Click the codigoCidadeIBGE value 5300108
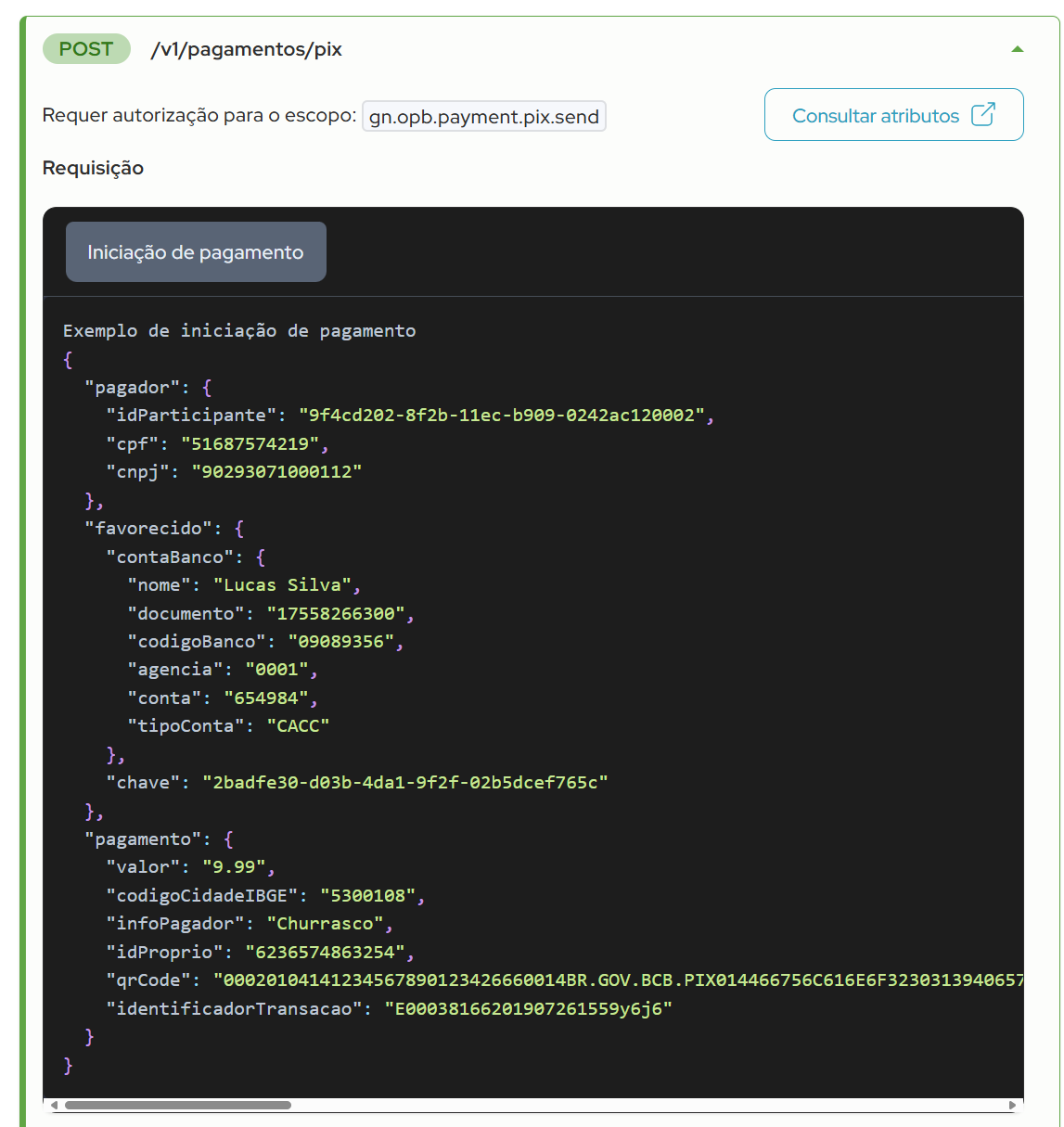1064x1127 pixels. pyautogui.click(x=368, y=895)
